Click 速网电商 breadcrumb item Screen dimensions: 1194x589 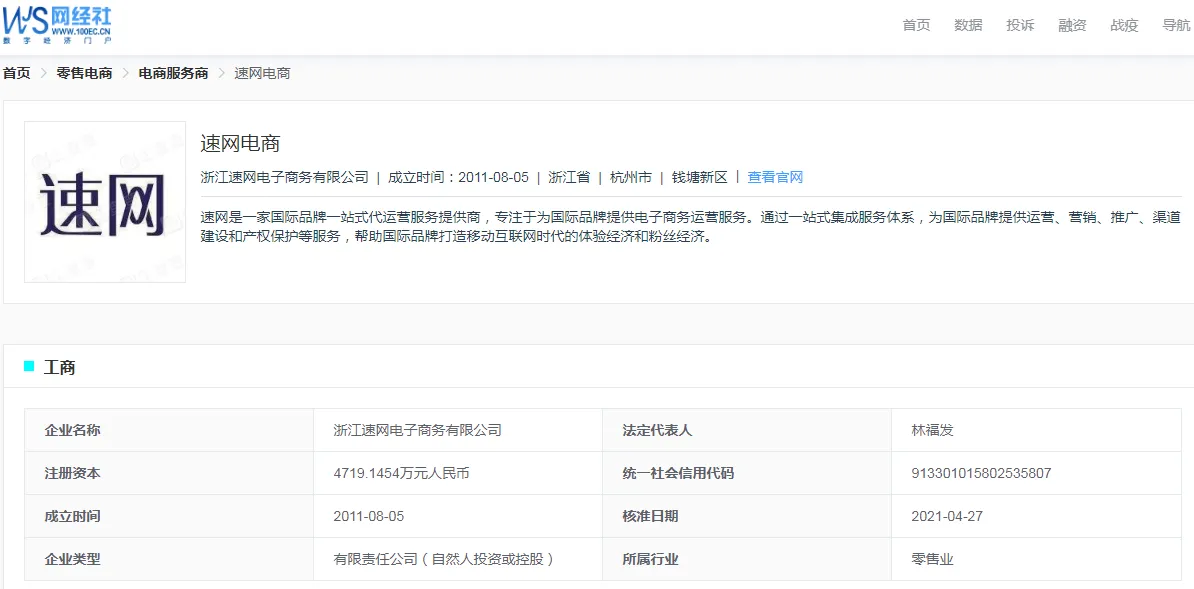click(262, 74)
